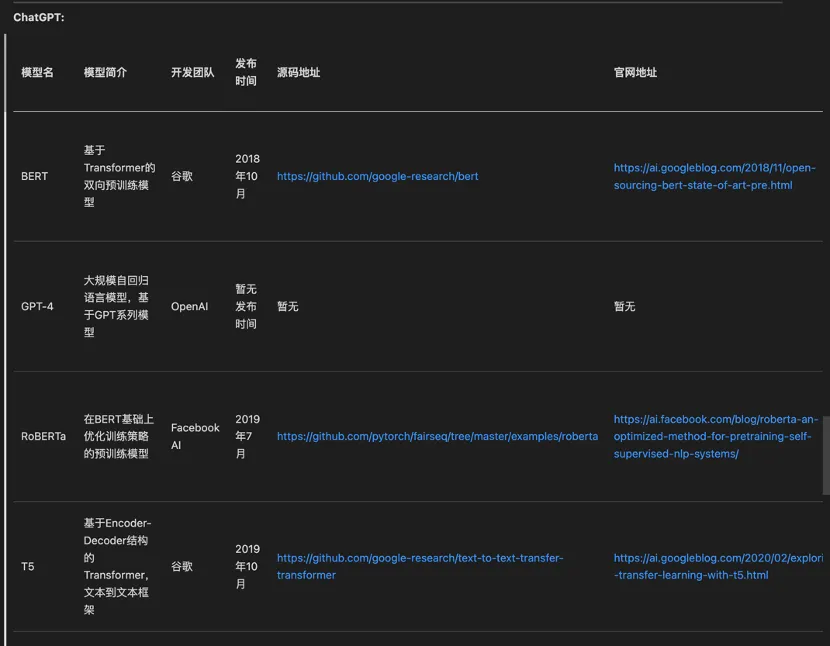830x646 pixels.
Task: Open the BERT GitHub source link
Action: 377,176
